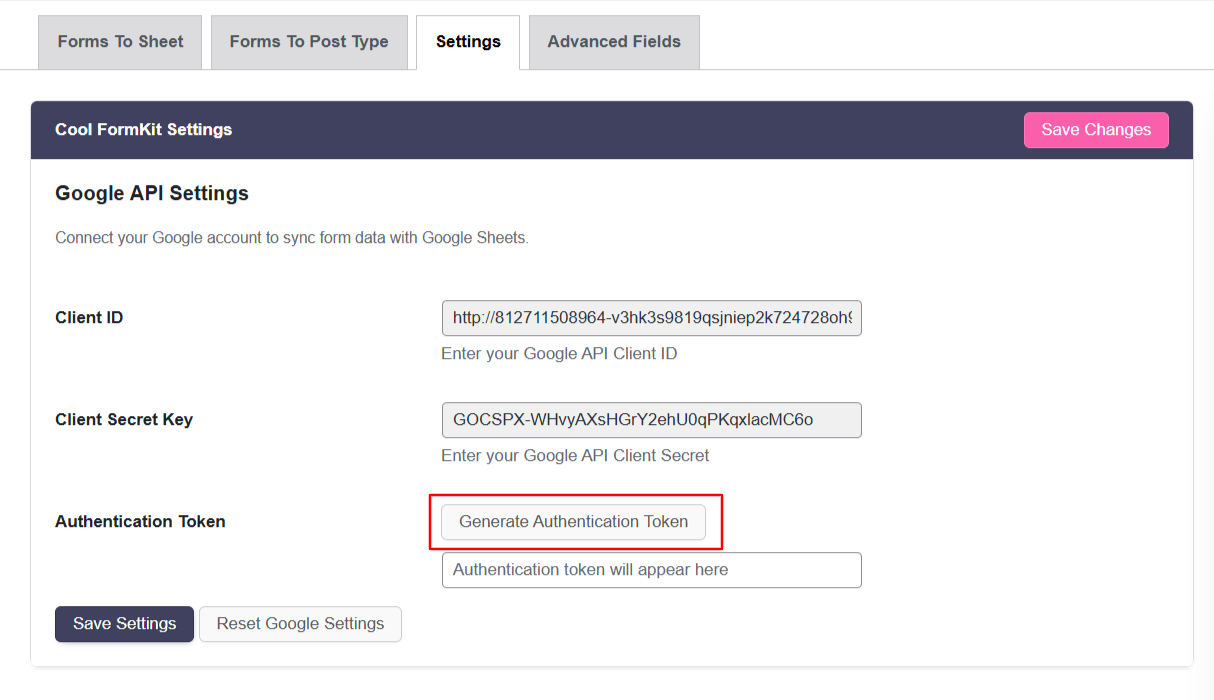The image size is (1214, 700).
Task: Click the Authentication token text box
Action: tap(651, 570)
